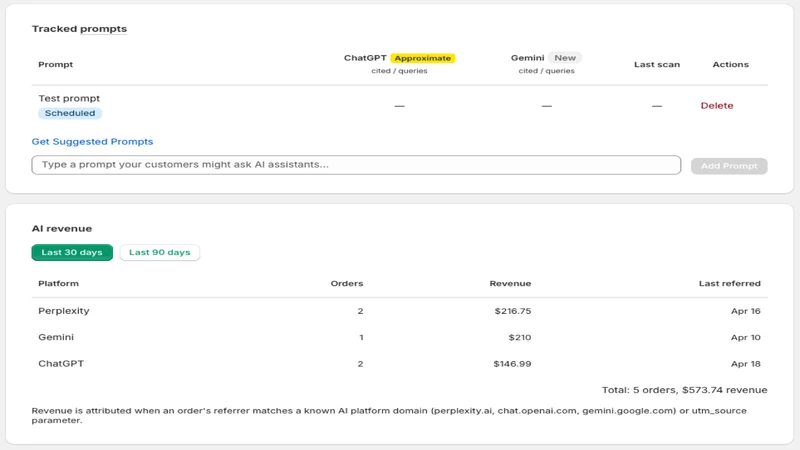Viewport: 800px width, 450px height.
Task: Open Get Suggested Prompts link
Action: 92,142
